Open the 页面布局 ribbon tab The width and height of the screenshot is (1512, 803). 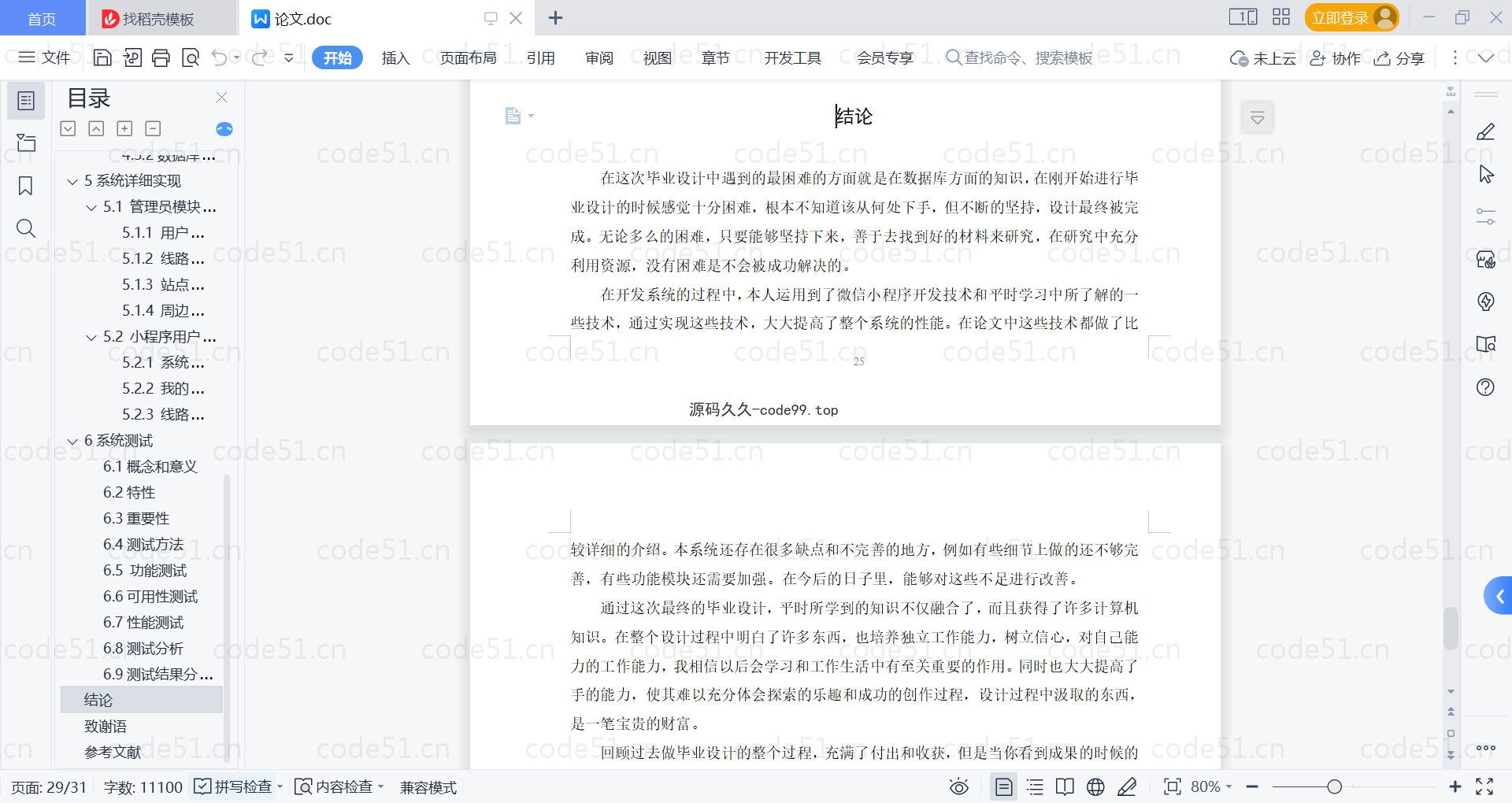(x=468, y=58)
